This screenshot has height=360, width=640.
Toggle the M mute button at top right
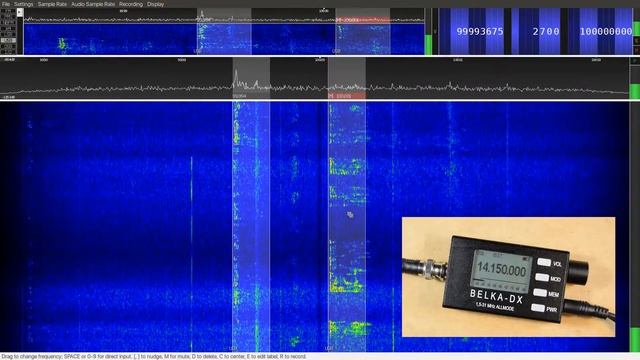pos(636,50)
